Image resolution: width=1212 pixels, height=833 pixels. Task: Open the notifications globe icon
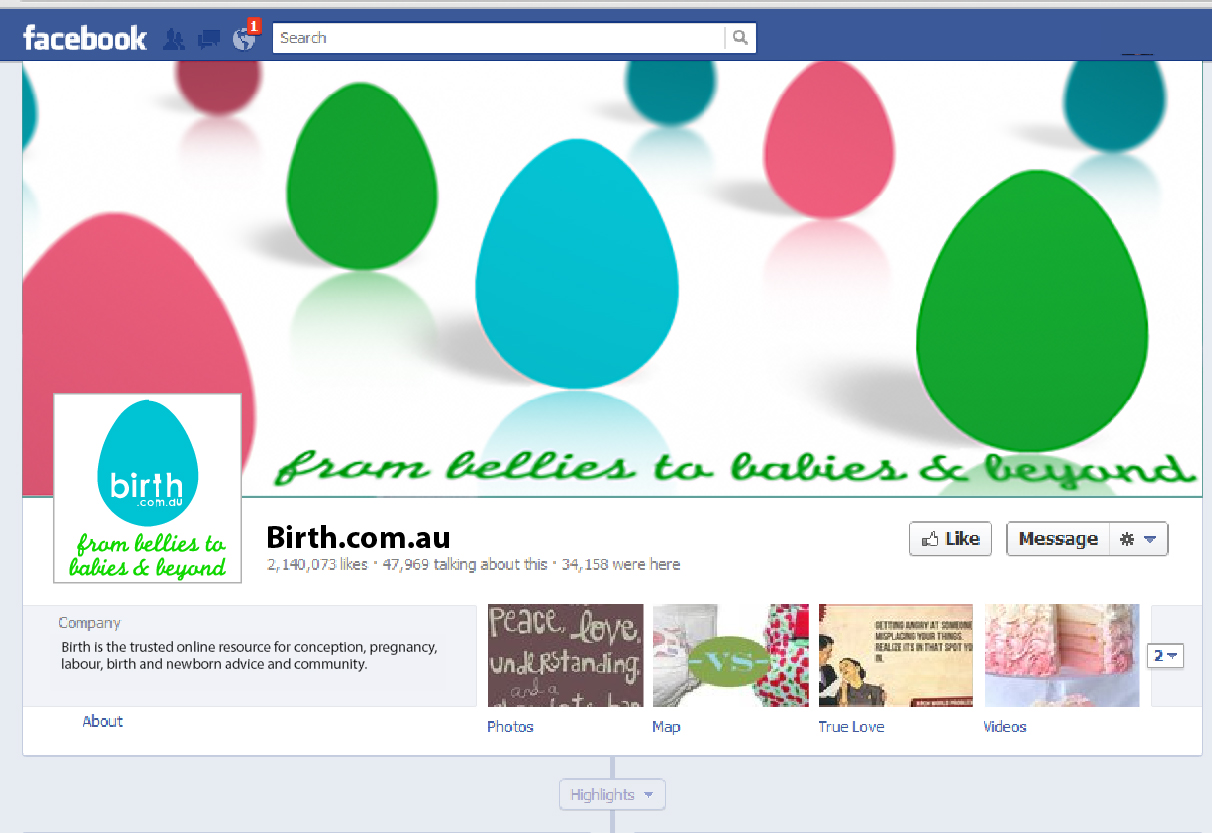click(x=243, y=39)
